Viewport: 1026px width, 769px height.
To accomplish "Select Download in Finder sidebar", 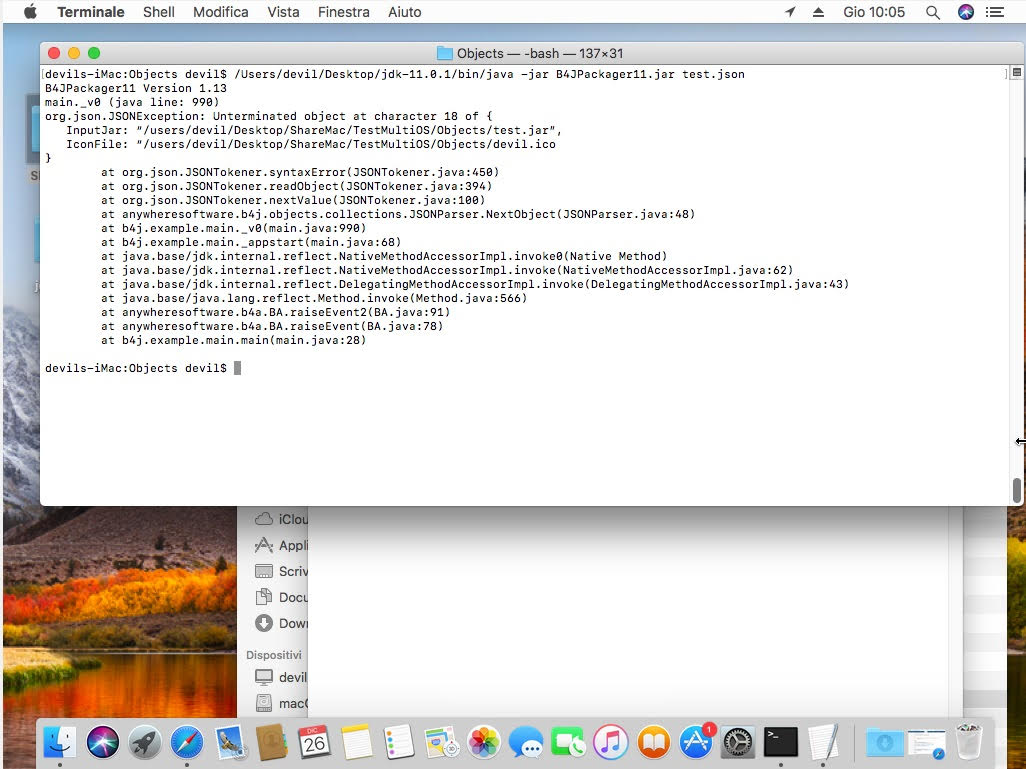I will 281,623.
